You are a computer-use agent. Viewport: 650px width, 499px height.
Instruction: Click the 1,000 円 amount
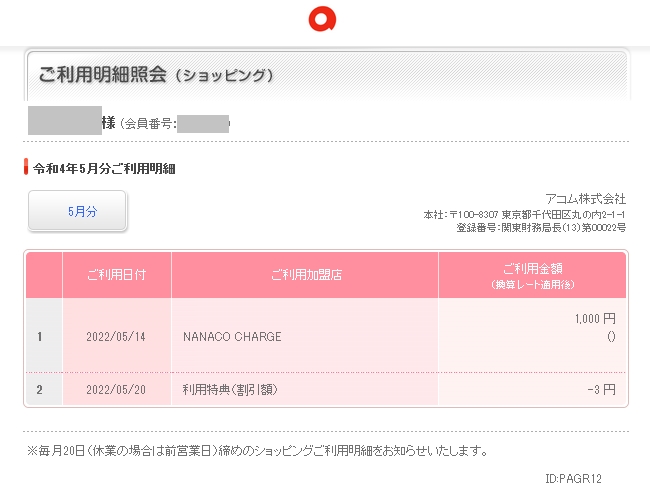pyautogui.click(x=594, y=319)
